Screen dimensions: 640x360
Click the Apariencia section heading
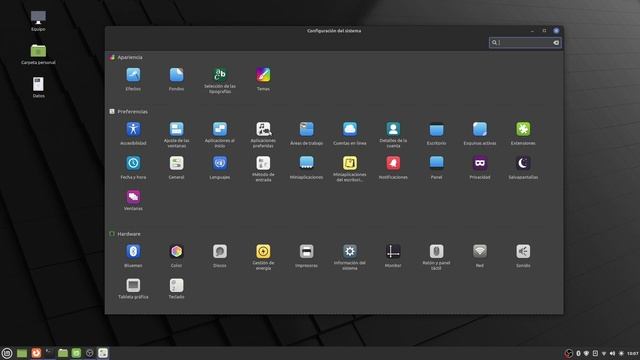130,58
